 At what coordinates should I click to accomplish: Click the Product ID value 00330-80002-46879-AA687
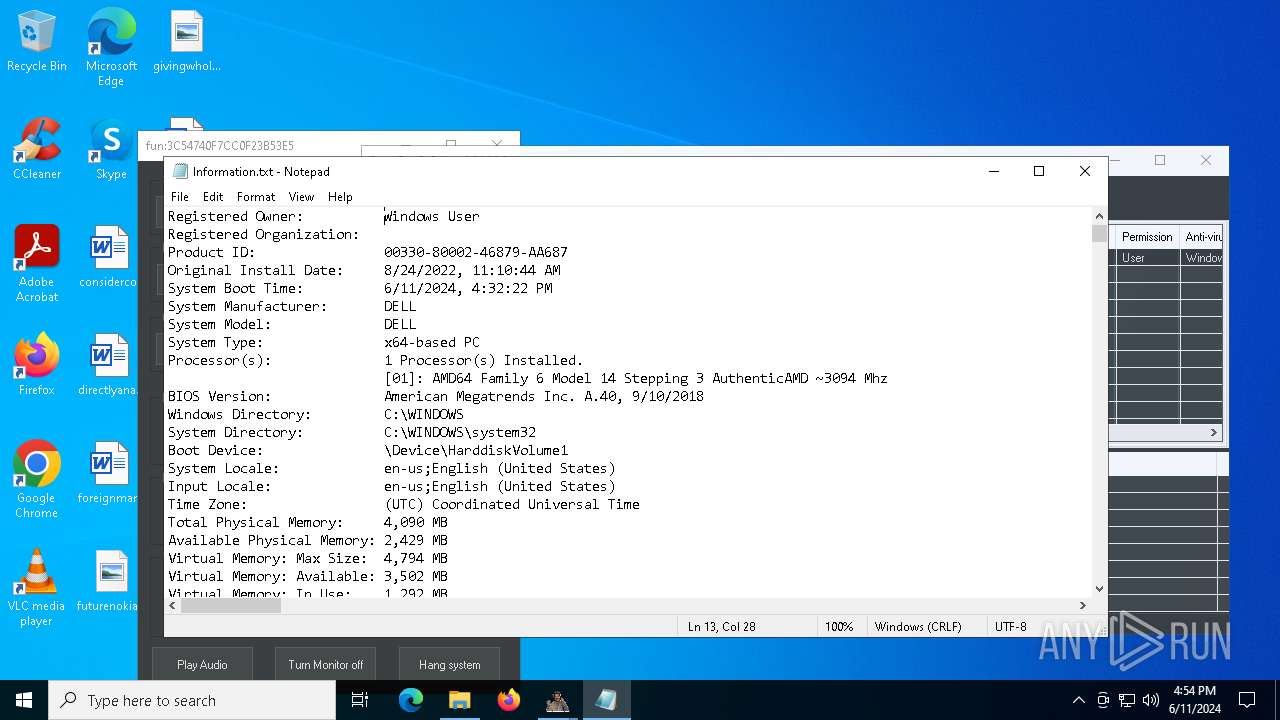click(476, 252)
